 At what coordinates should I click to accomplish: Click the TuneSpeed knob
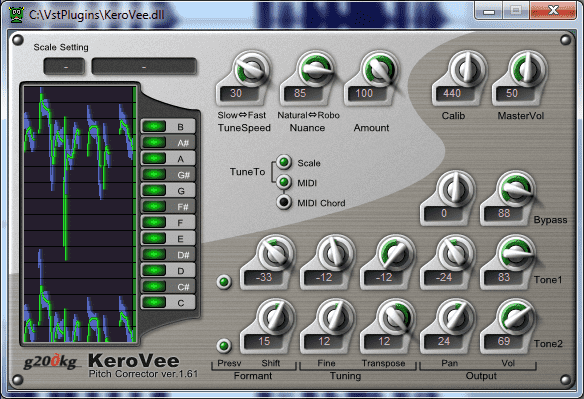(x=251, y=69)
